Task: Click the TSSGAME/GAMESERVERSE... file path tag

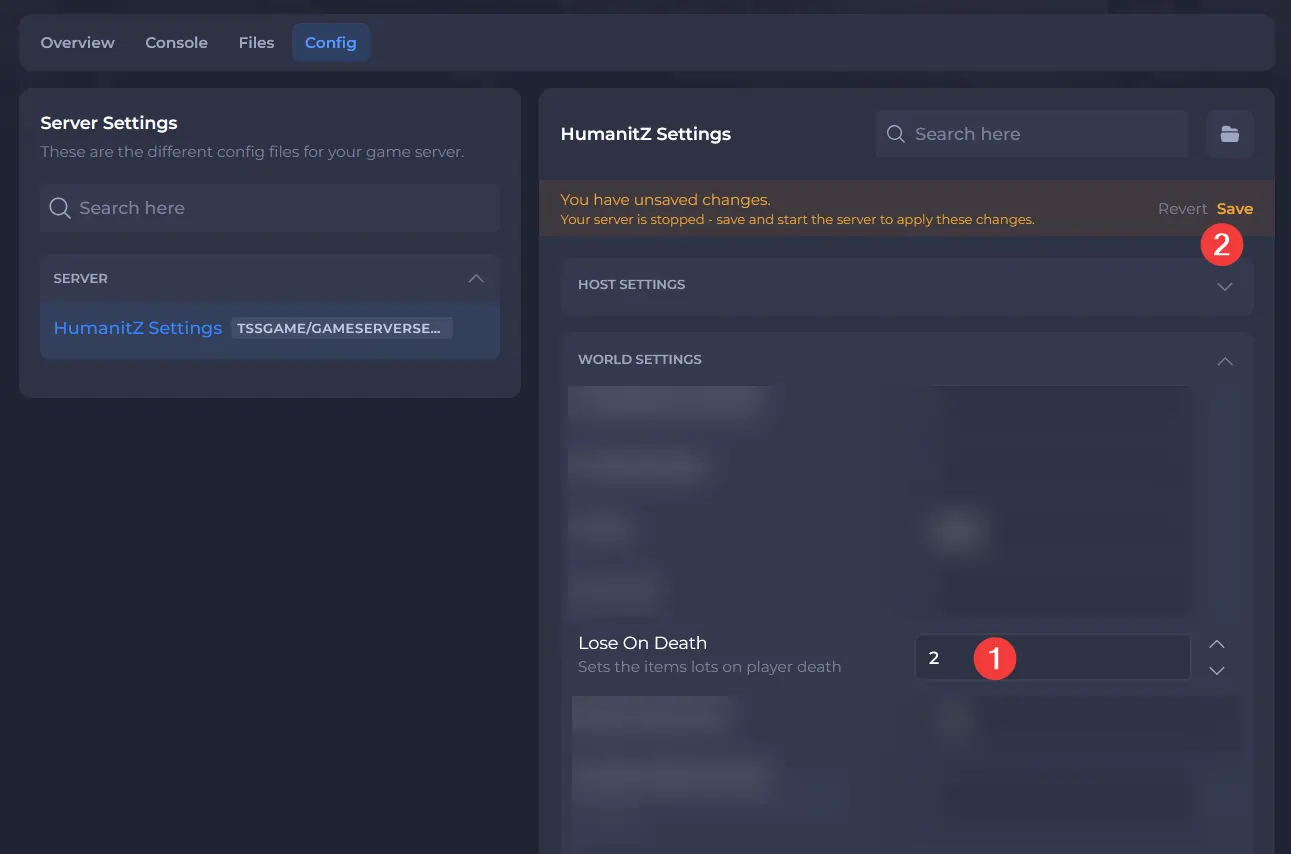Action: (x=342, y=328)
